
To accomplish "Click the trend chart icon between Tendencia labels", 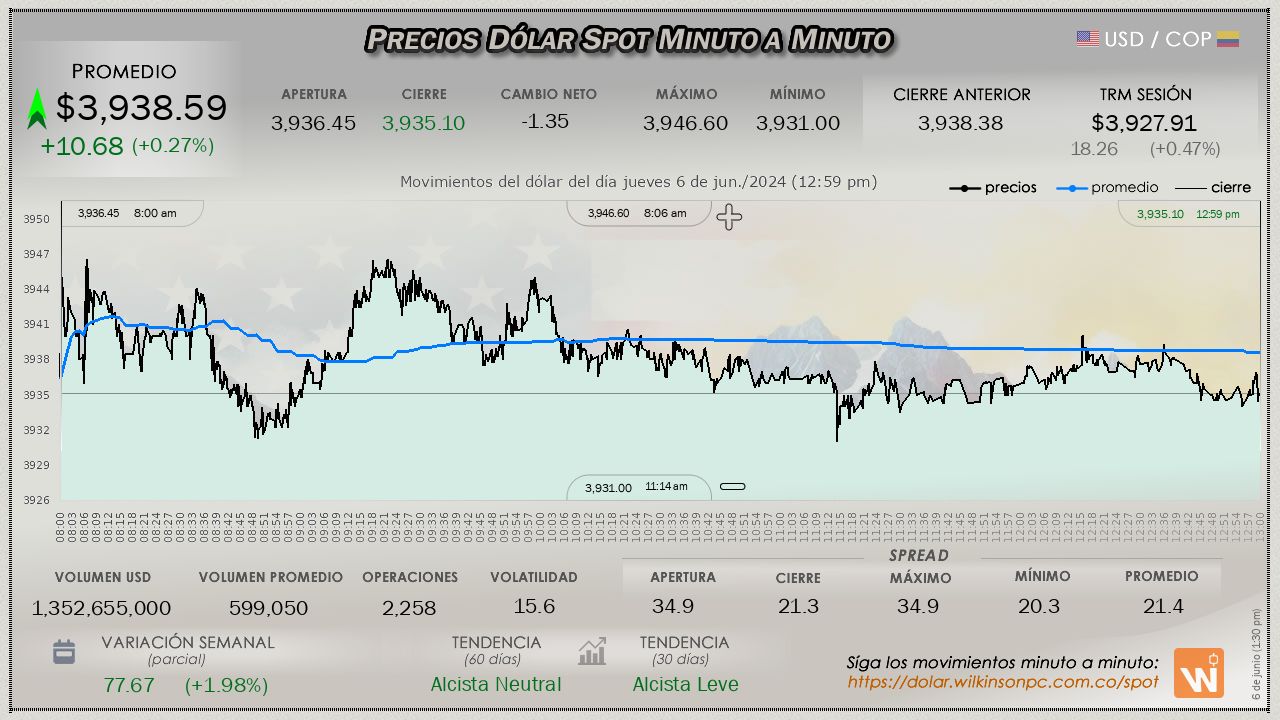I will (592, 652).
